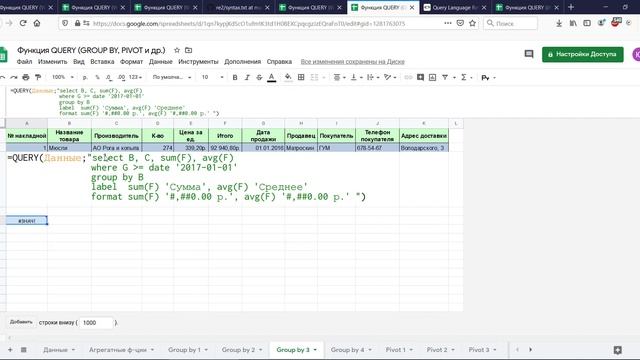Apply ruble currency format
This screenshot has height=360, width=640.
(x=85, y=77)
